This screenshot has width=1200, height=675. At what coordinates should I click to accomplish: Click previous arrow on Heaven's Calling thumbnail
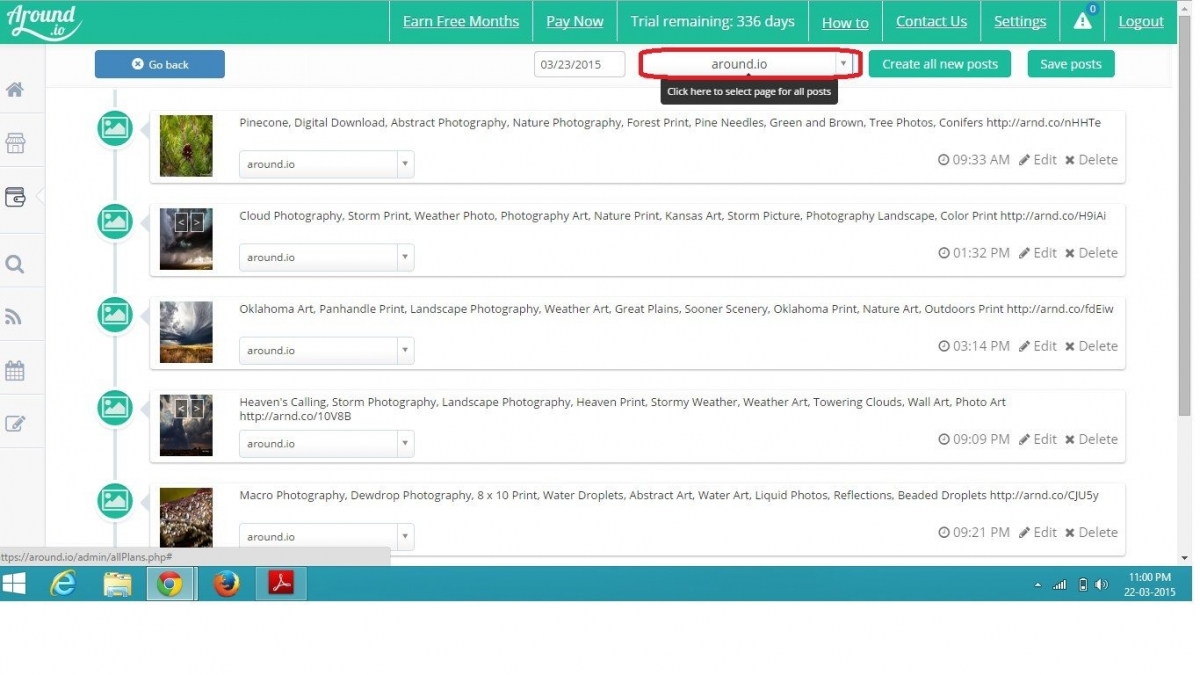181,408
